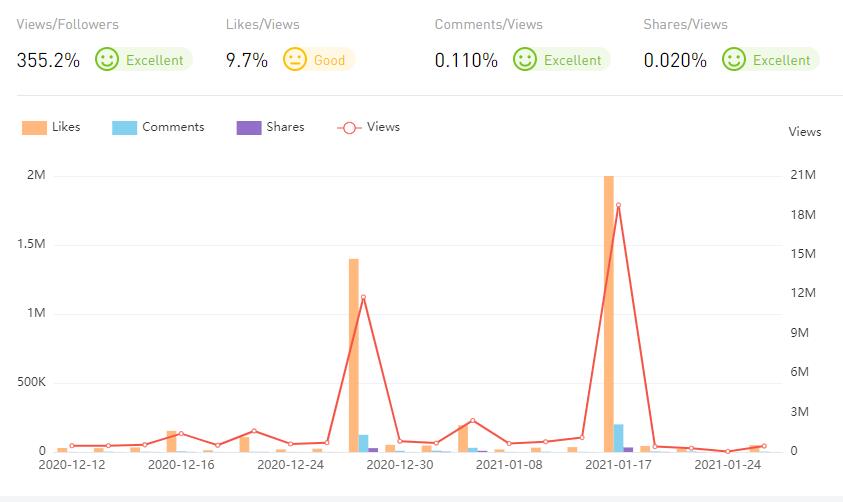Click the 355.2% Views/Followers value

click(x=48, y=61)
